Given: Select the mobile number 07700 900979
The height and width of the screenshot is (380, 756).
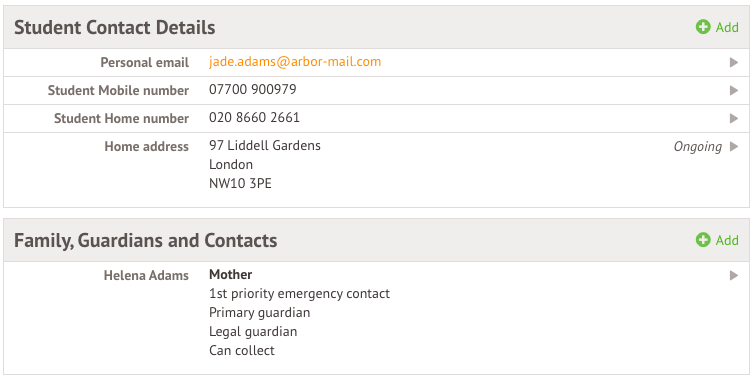Looking at the screenshot, I should click(x=253, y=90).
